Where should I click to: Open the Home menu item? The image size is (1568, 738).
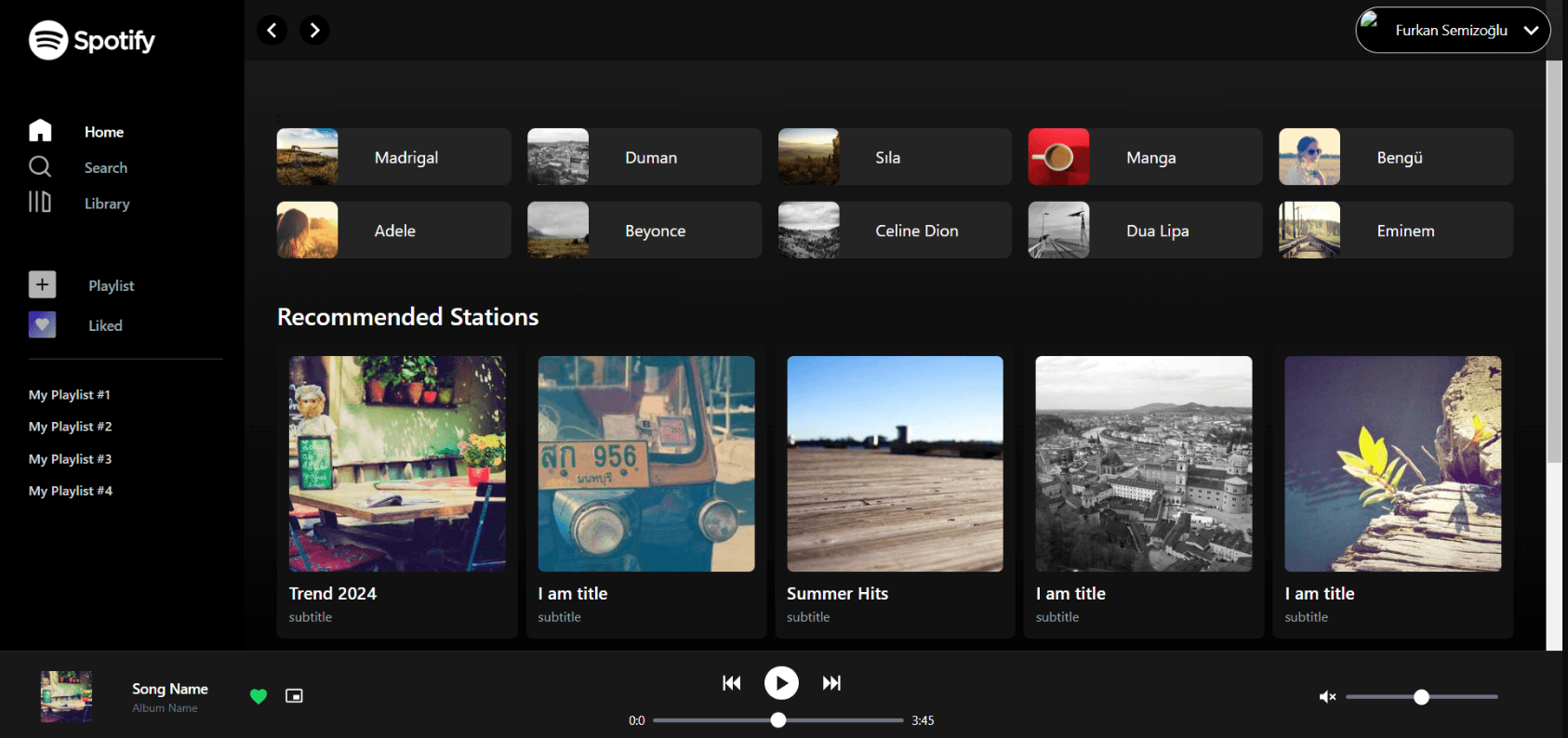coord(104,132)
